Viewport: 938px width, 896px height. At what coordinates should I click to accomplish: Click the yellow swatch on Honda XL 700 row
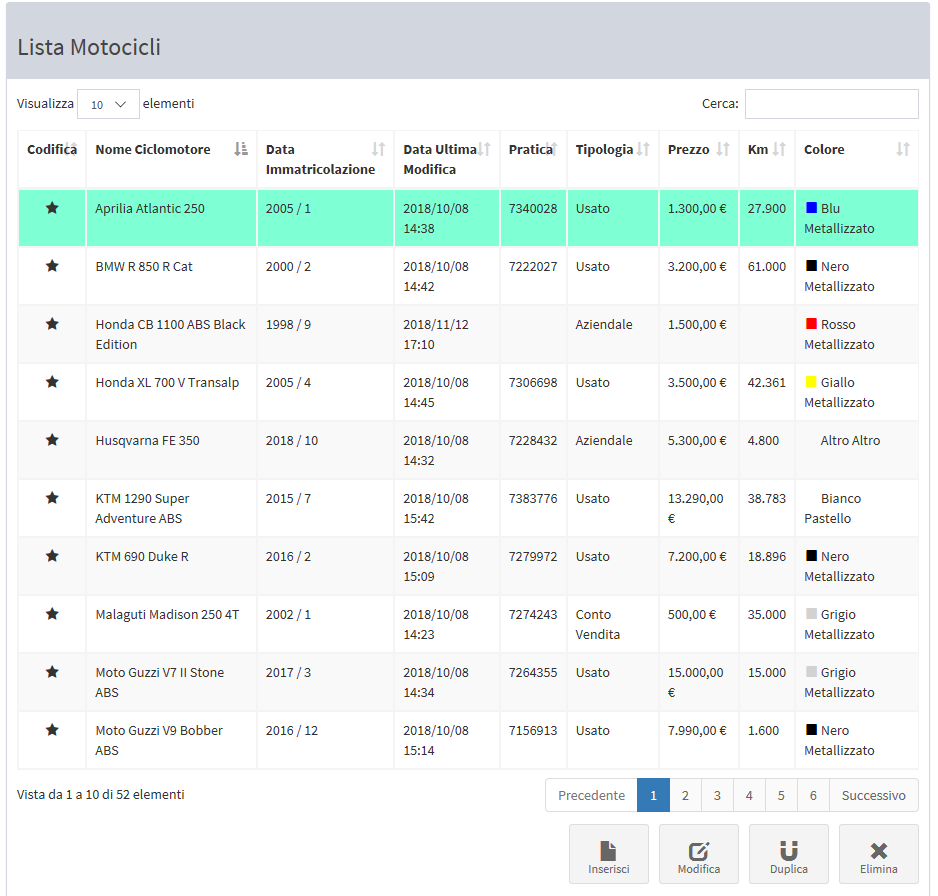pos(812,382)
